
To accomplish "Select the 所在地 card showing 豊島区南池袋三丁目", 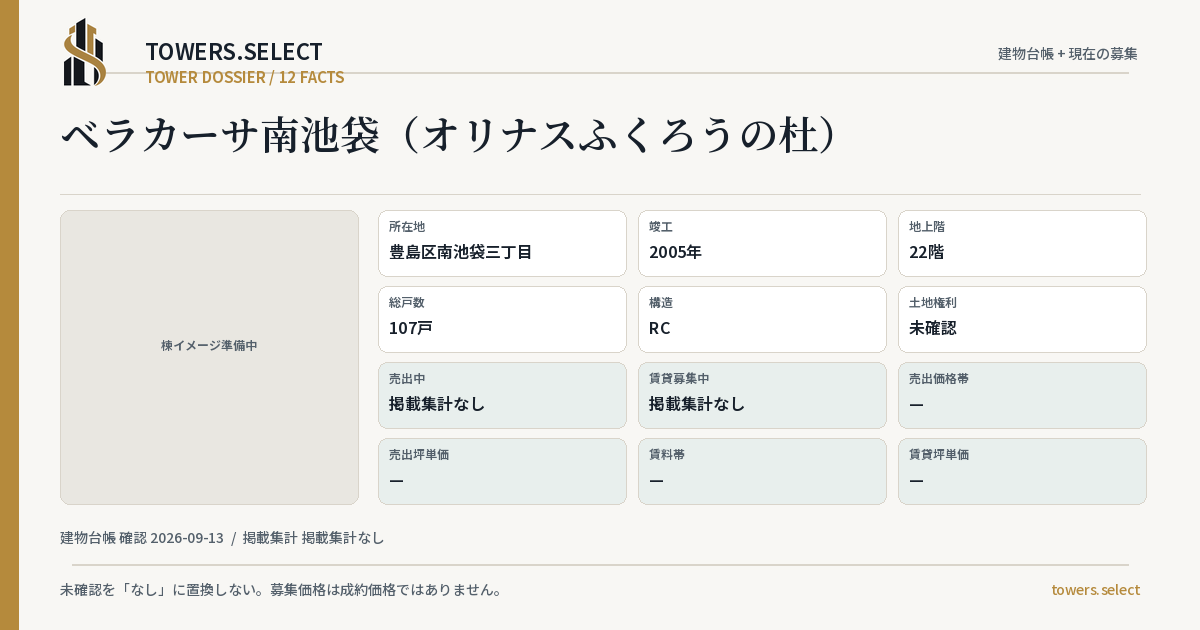I will click(x=502, y=243).
